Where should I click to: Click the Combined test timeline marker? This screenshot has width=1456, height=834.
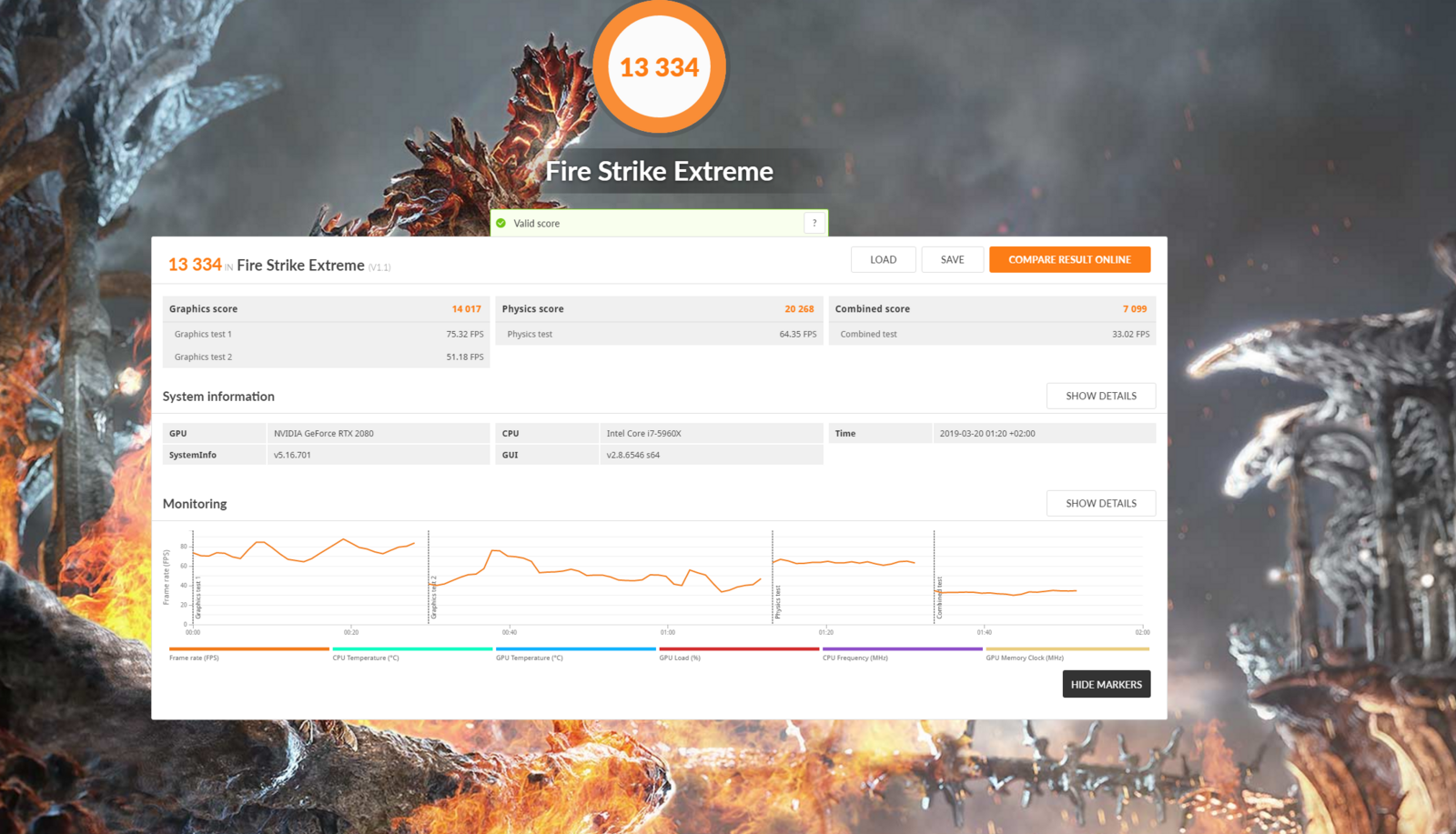[939, 598]
